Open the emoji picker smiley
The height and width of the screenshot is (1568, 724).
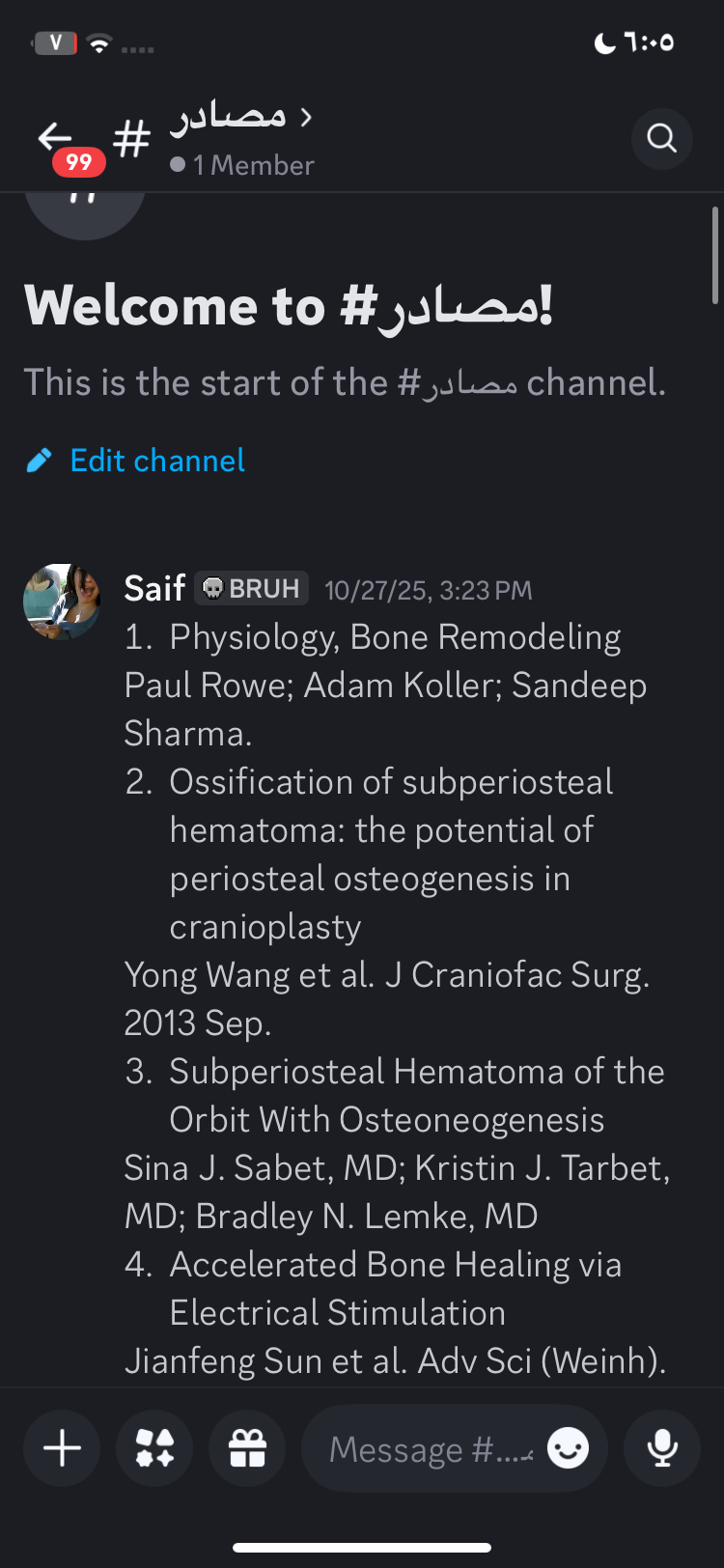568,1448
